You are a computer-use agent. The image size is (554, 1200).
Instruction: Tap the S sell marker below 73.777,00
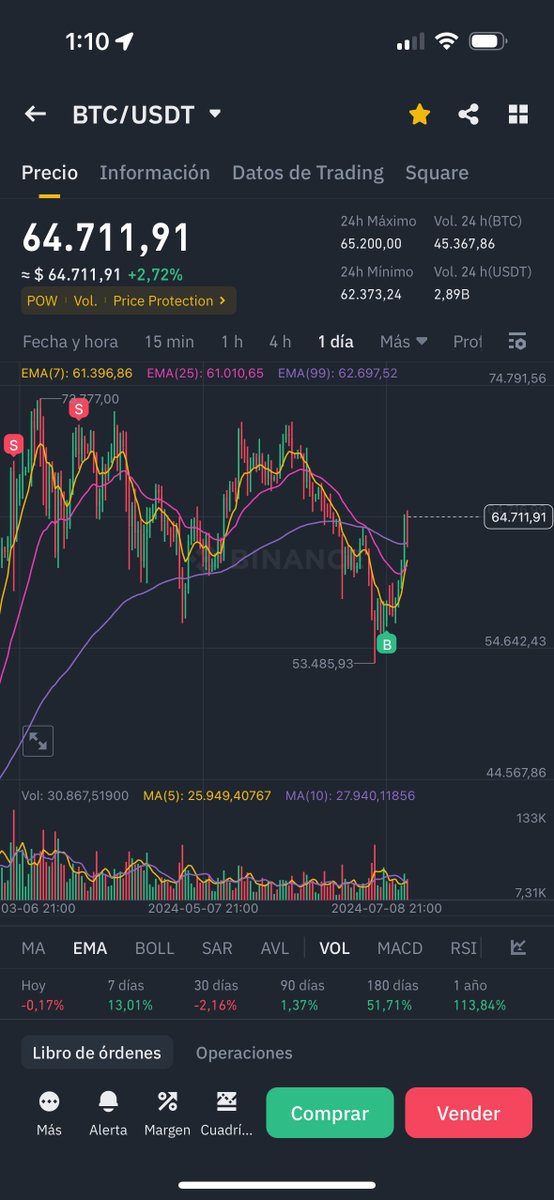pyautogui.click(x=78, y=410)
